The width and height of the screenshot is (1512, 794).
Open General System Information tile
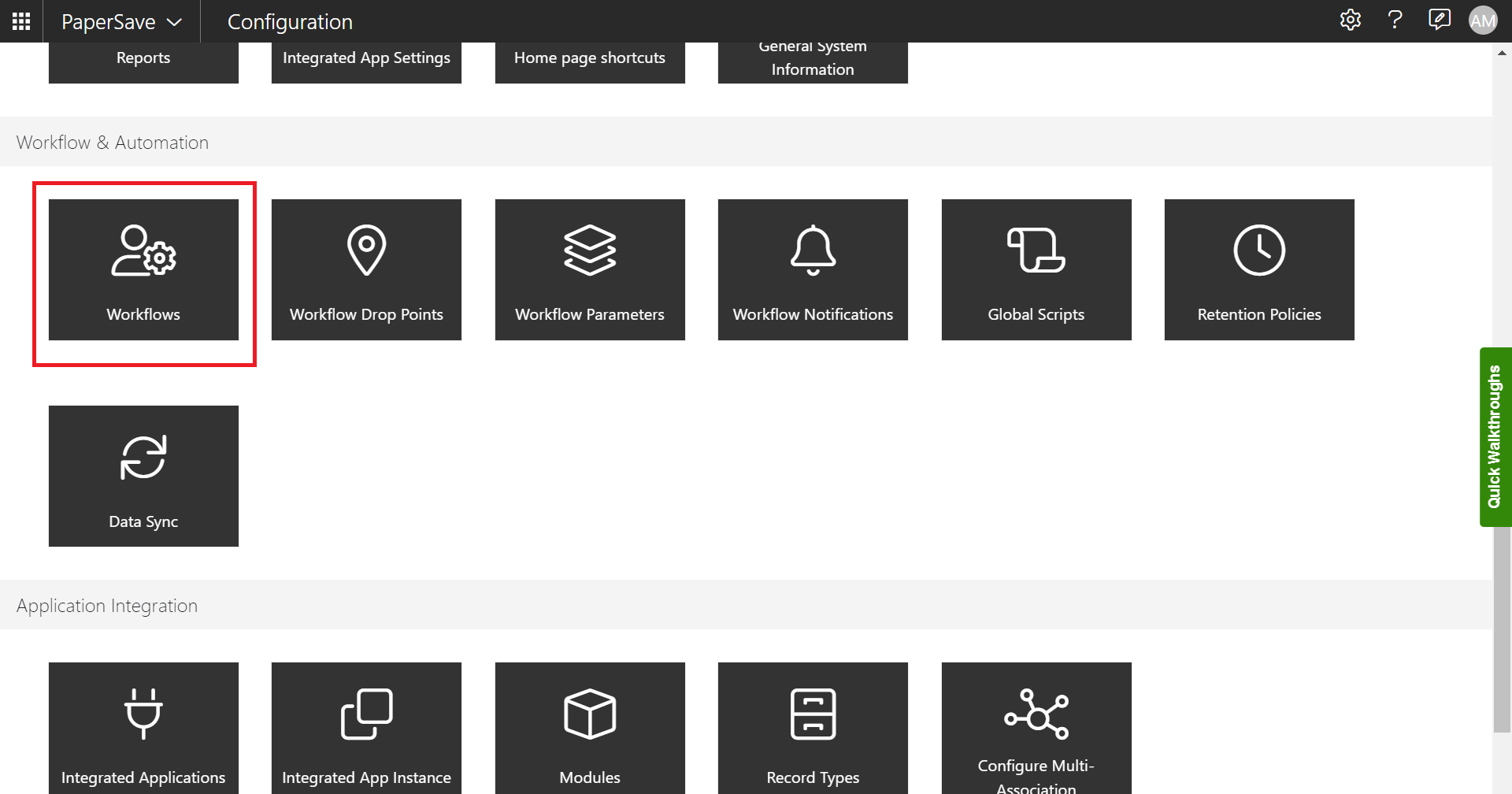coord(813,62)
